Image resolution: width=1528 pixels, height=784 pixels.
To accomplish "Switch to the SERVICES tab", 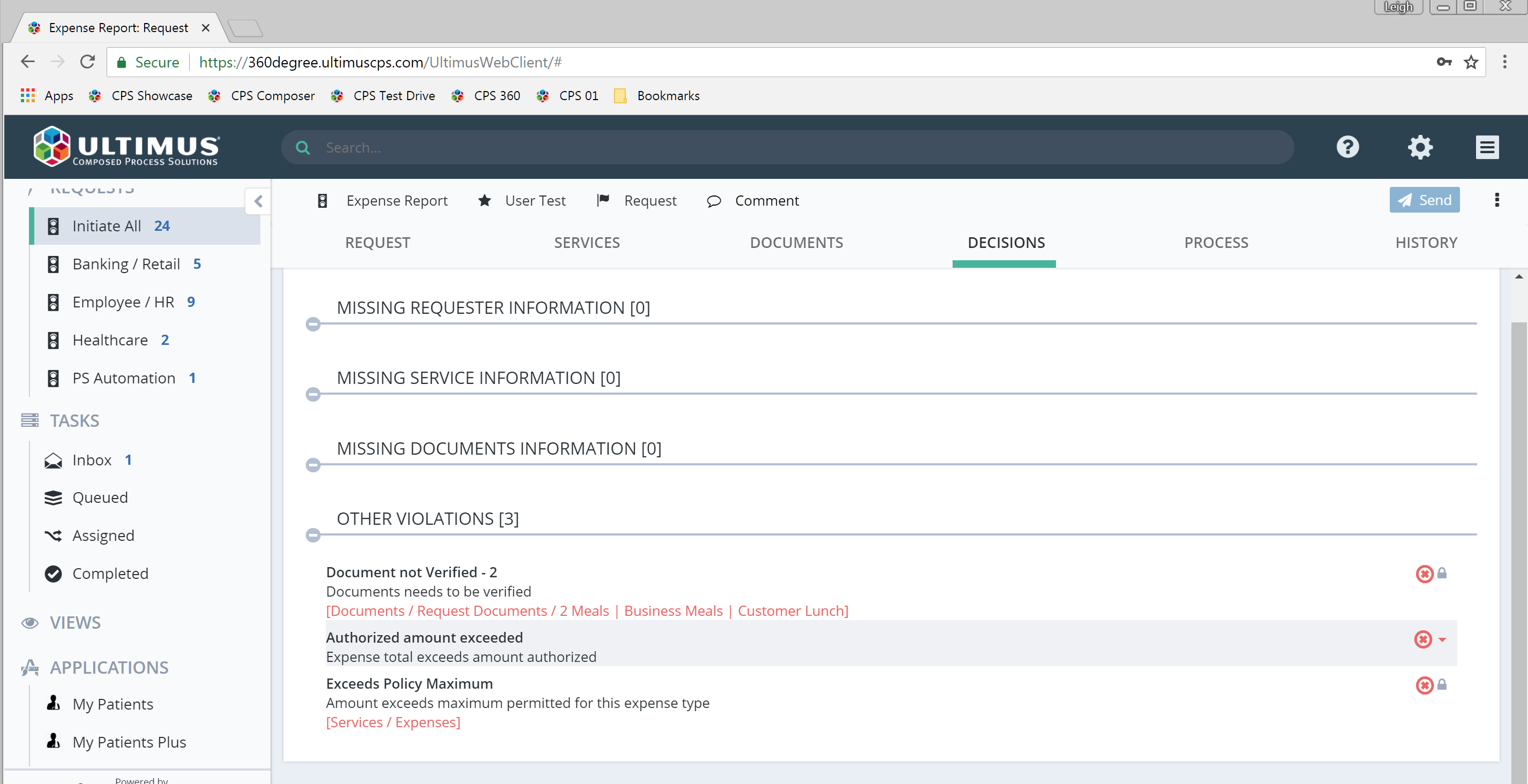I will click(587, 243).
